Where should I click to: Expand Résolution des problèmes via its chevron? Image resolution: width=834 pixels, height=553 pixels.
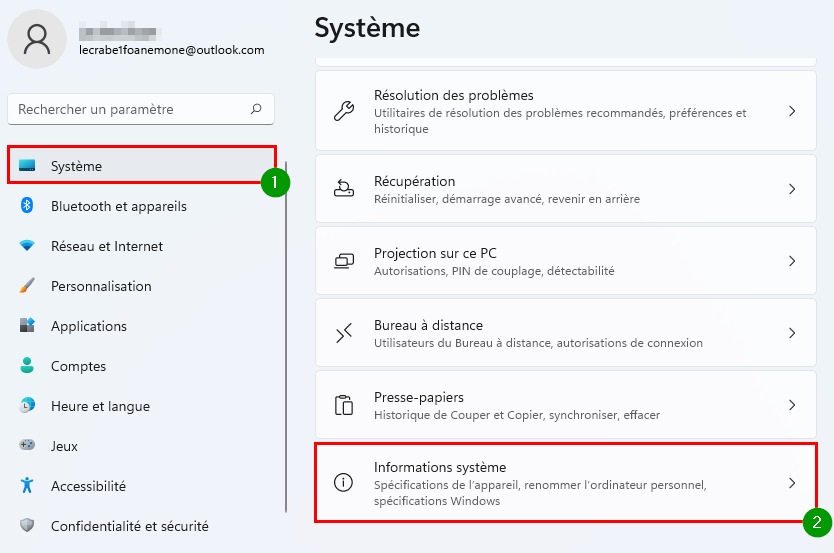792,111
